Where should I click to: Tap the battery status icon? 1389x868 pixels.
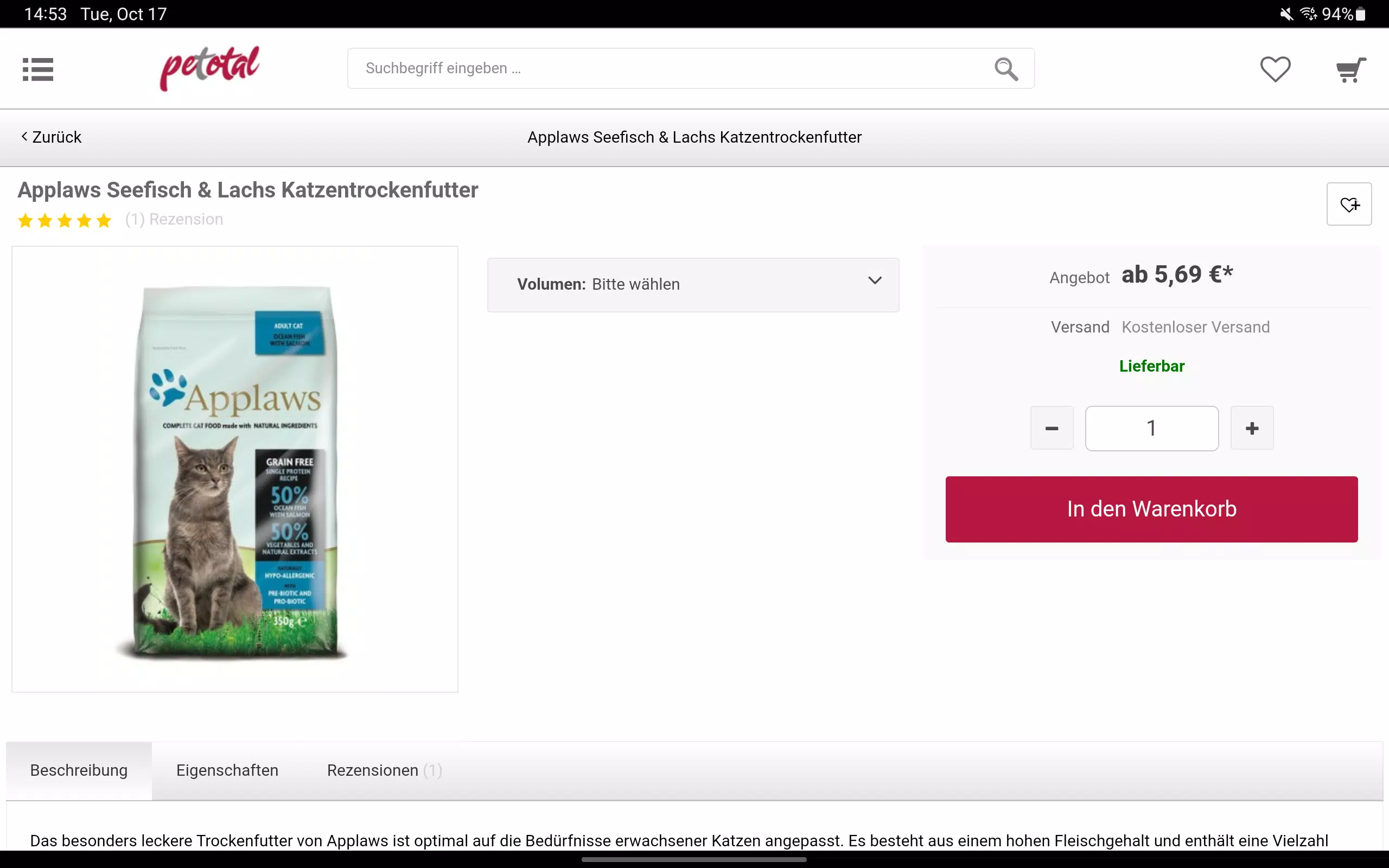pyautogui.click(x=1360, y=14)
